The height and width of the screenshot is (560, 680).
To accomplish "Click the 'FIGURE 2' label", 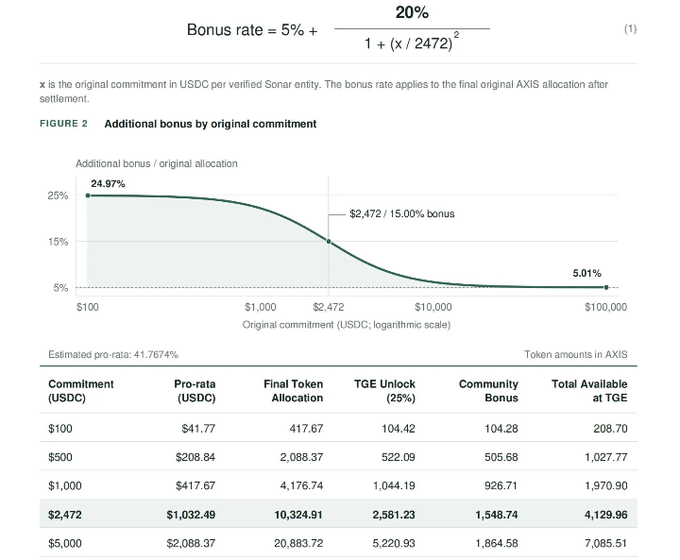I will coord(64,124).
